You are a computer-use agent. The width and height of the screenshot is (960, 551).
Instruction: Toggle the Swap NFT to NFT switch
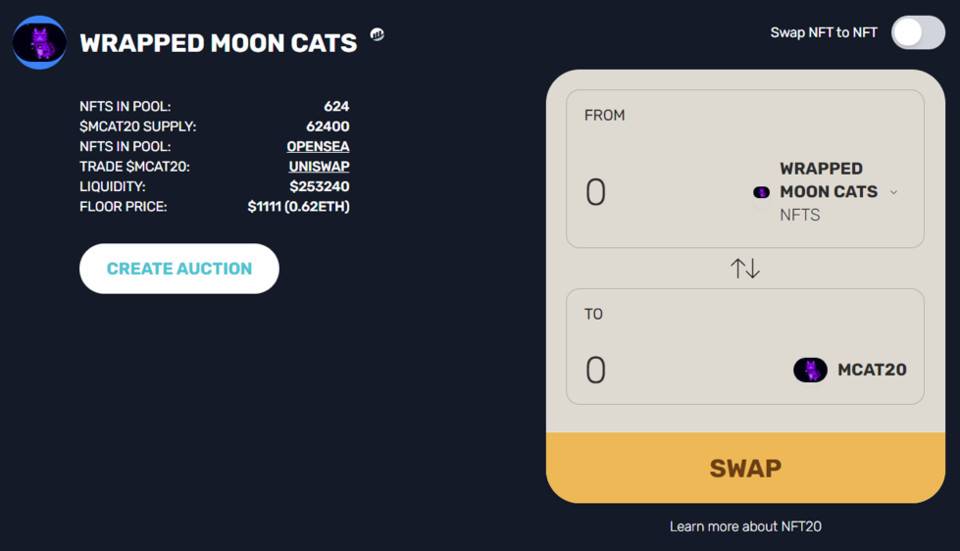coord(918,33)
